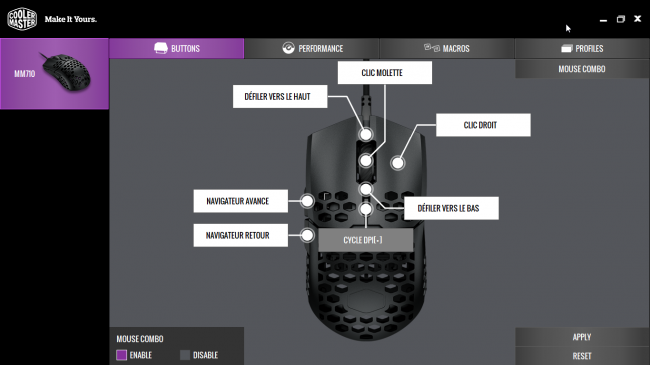
Task: Click the scroll-down marker dot below wheel
Action: pyautogui.click(x=366, y=189)
